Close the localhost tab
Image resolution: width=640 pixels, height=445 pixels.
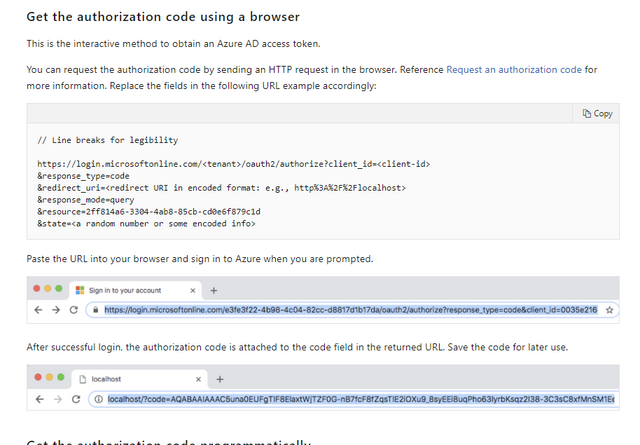[x=198, y=379]
